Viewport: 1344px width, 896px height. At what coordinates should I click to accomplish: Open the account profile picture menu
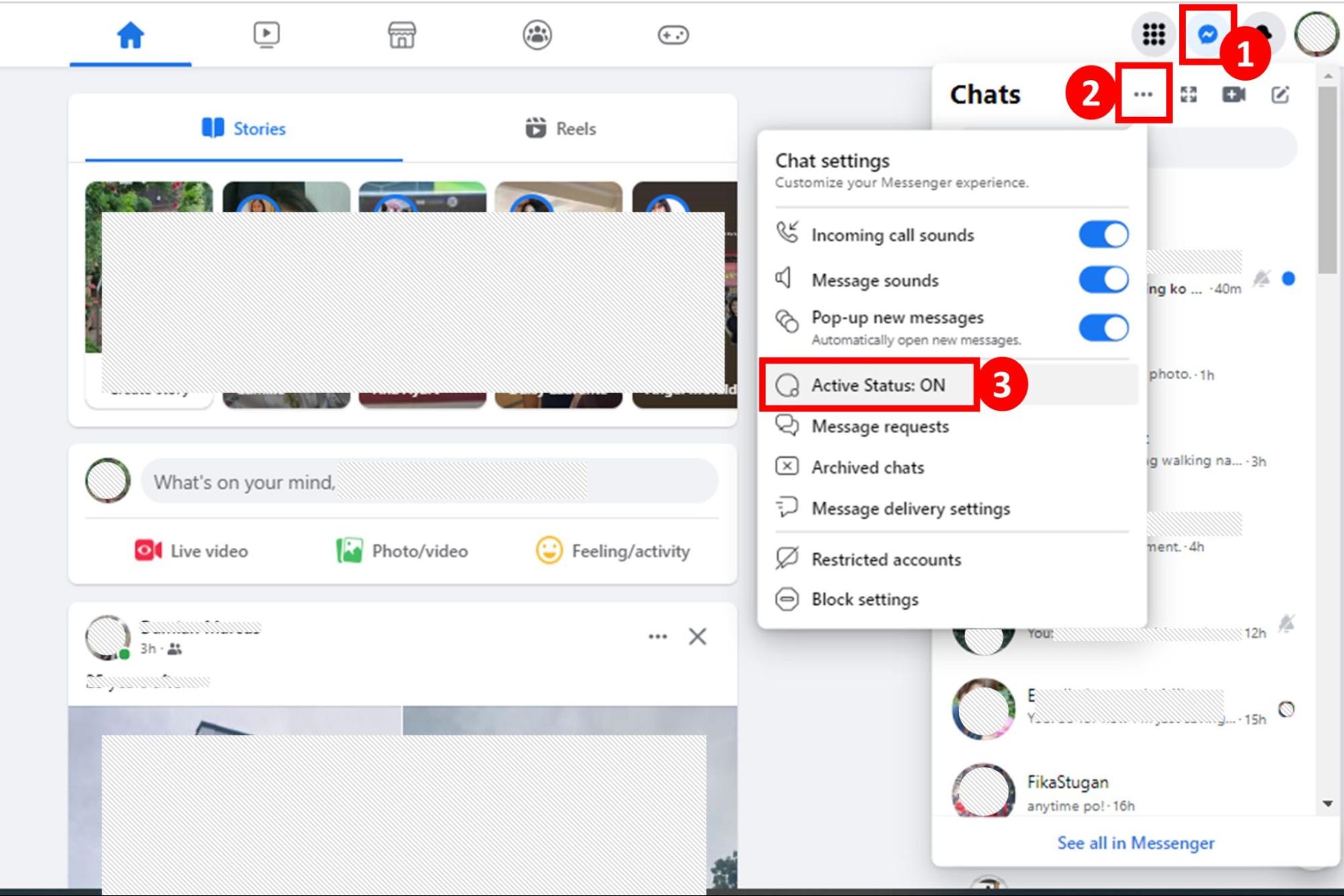pos(1316,34)
